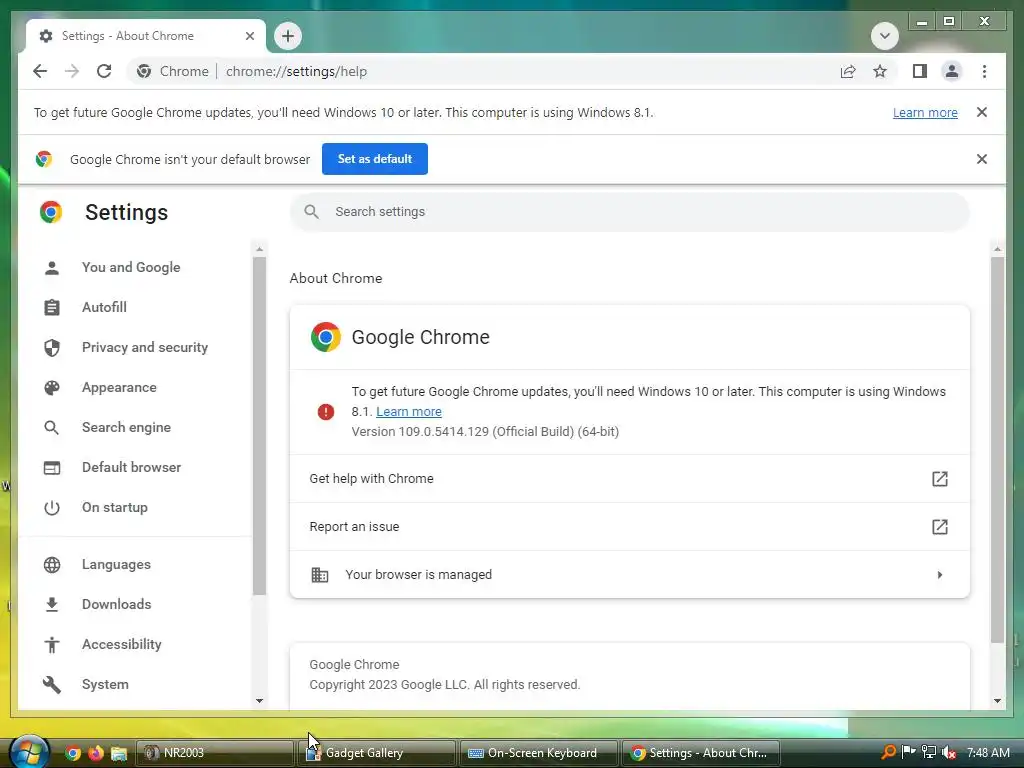Open the Windows Start orb
The height and width of the screenshot is (768, 1024).
[x=29, y=753]
